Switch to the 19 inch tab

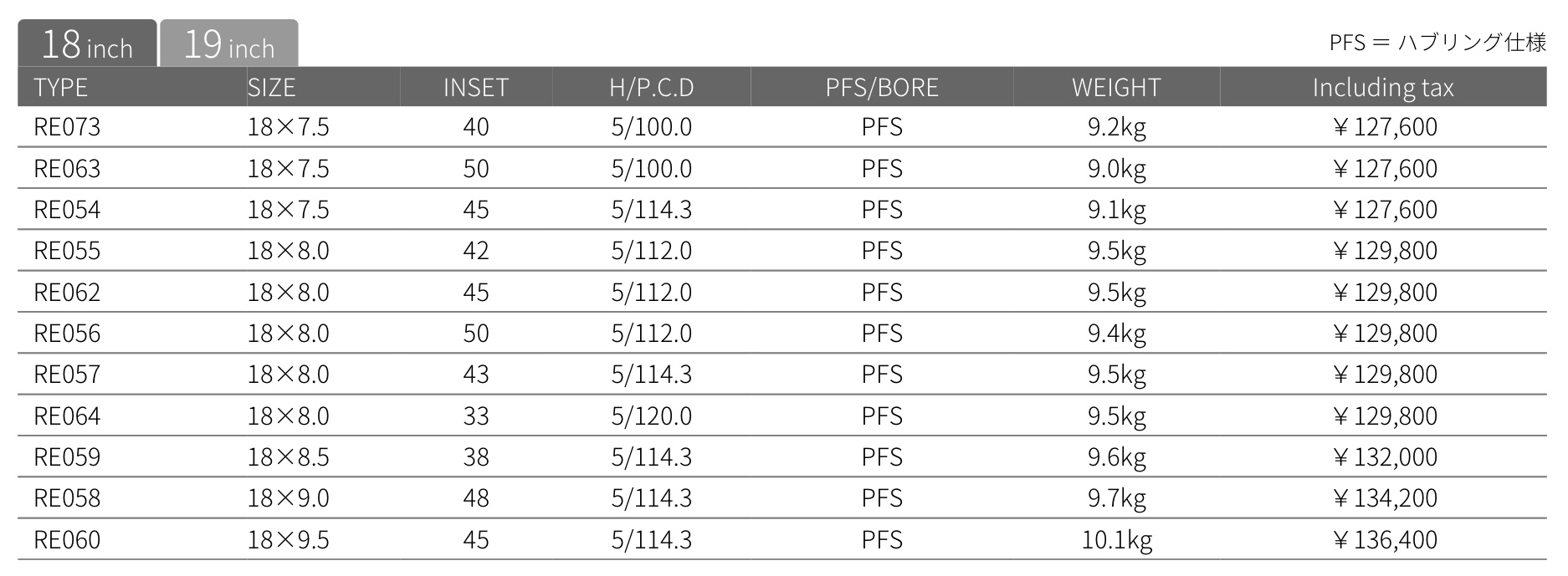tap(228, 43)
